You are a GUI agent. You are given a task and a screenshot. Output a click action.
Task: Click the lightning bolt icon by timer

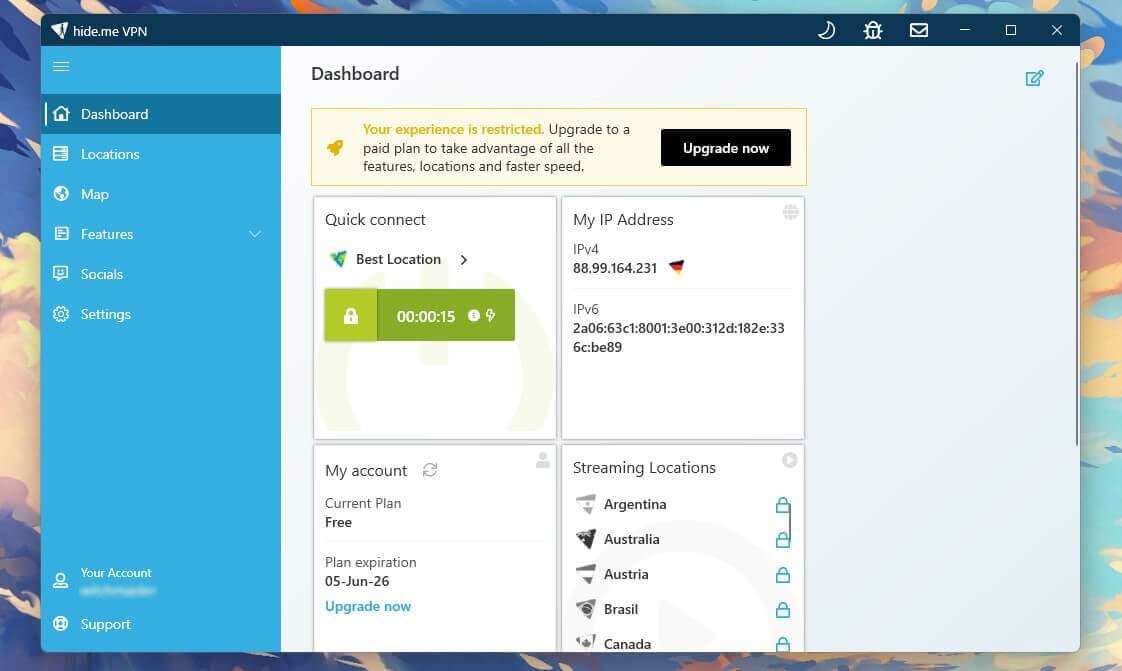click(x=491, y=315)
